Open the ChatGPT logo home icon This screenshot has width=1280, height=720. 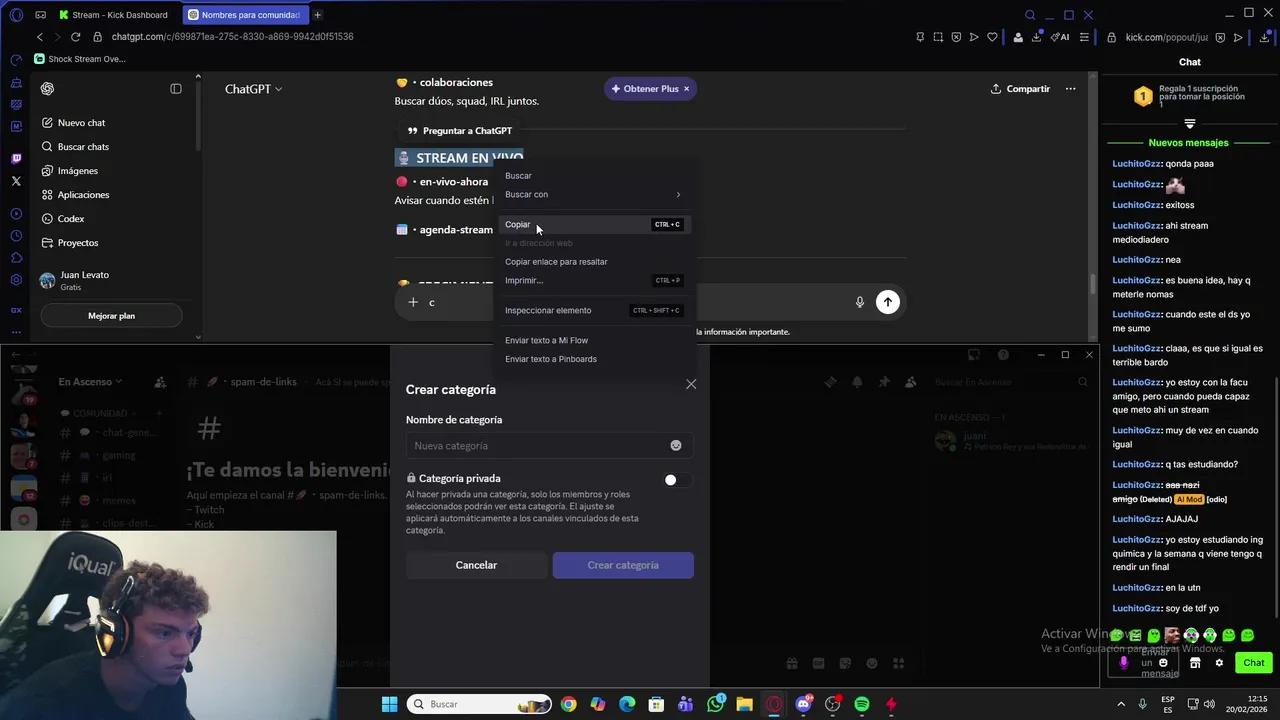click(x=47, y=89)
